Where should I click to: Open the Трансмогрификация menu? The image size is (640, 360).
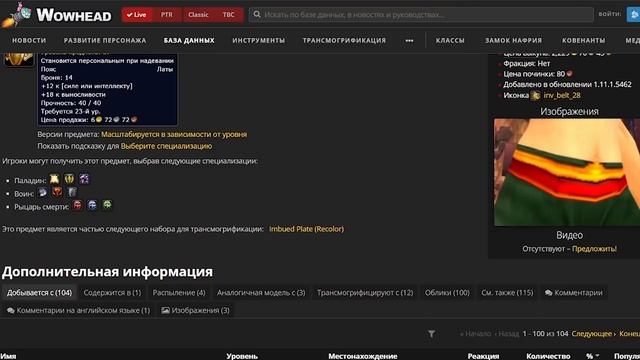coord(344,40)
